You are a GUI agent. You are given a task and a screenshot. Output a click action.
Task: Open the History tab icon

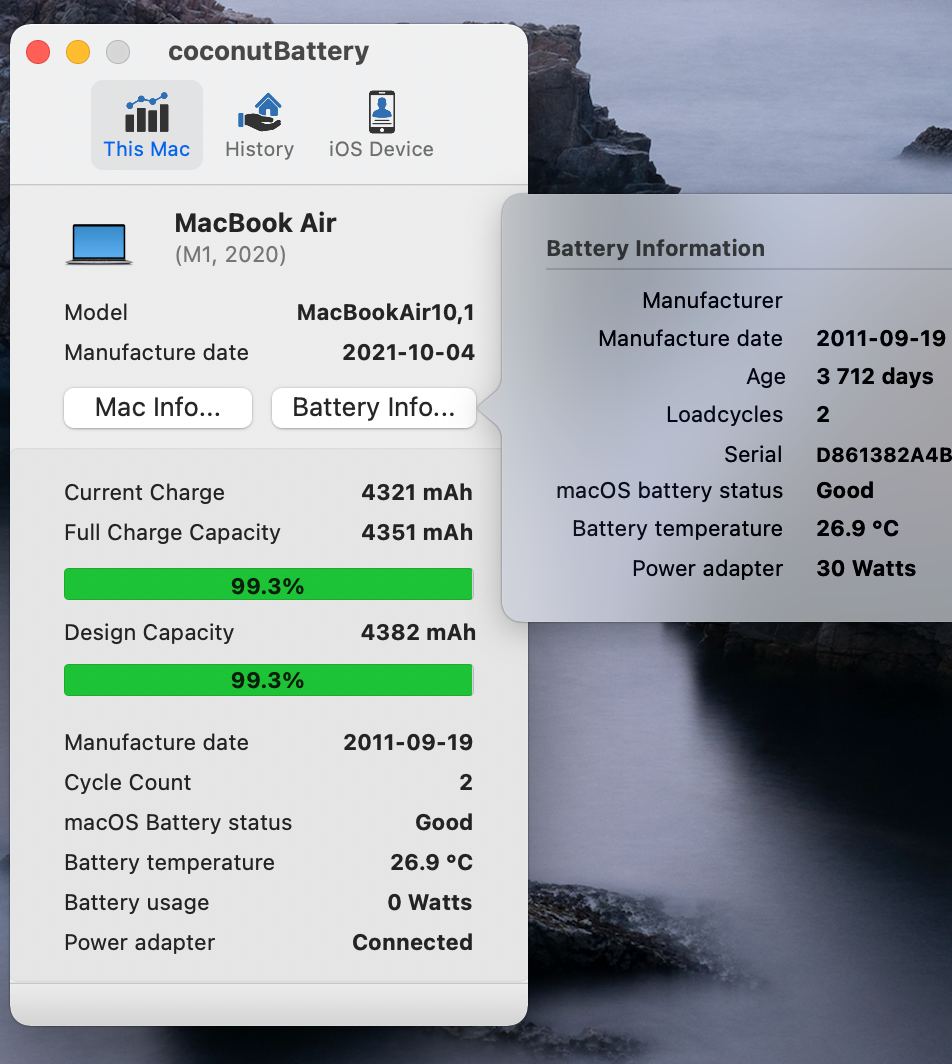point(260,113)
